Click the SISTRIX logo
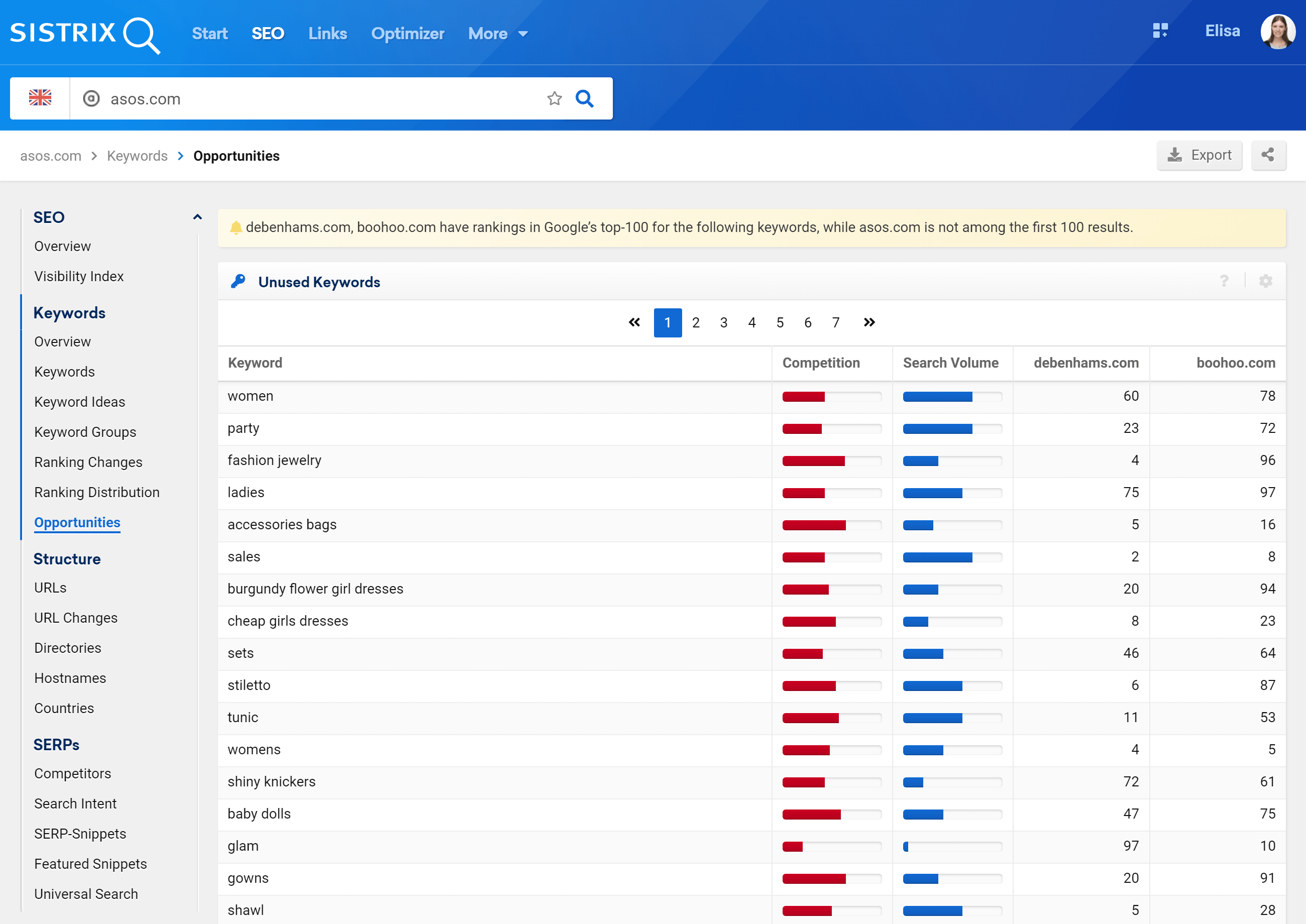Image resolution: width=1306 pixels, height=924 pixels. (x=85, y=34)
